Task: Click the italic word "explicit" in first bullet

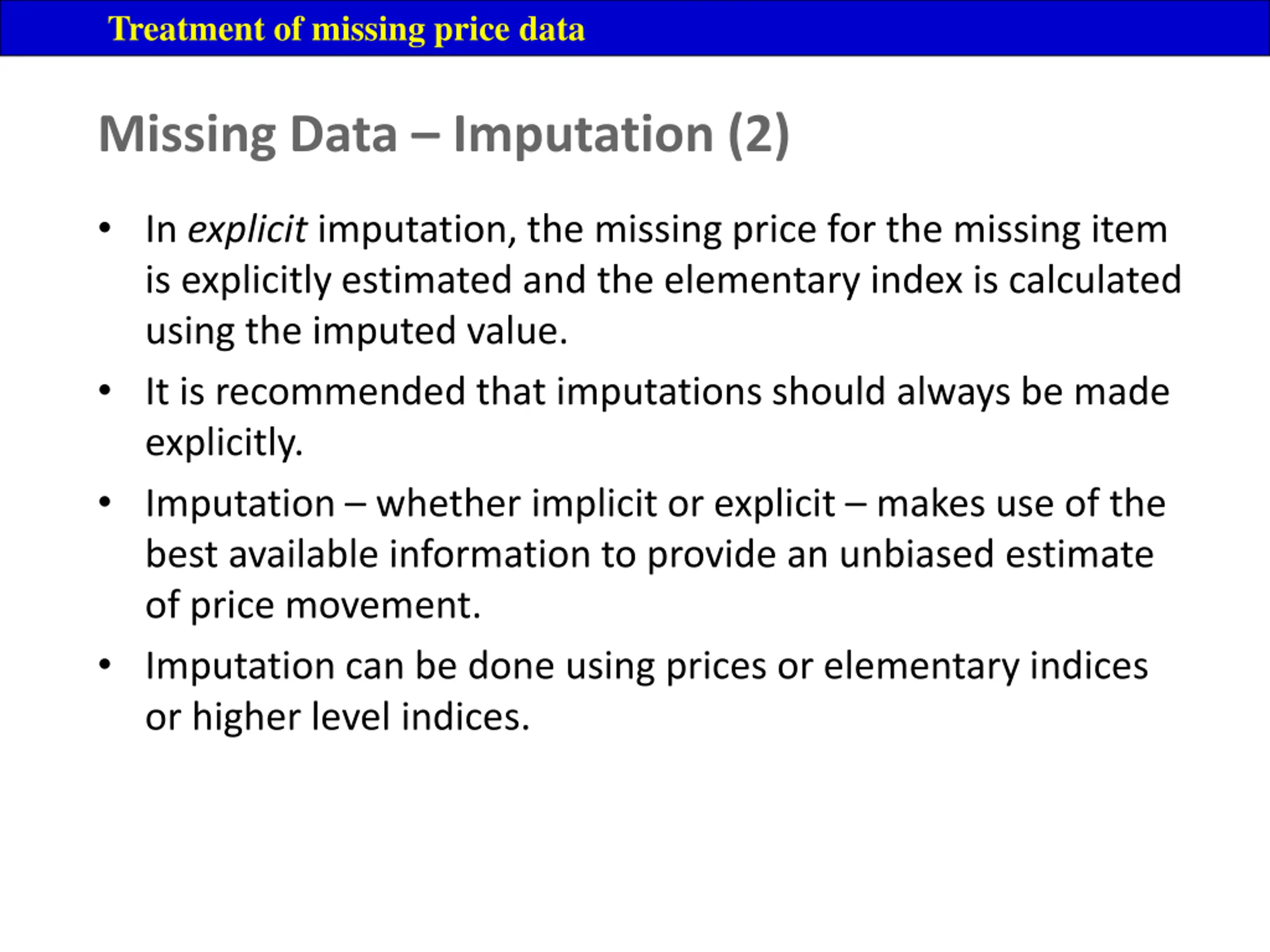Action: tap(248, 230)
